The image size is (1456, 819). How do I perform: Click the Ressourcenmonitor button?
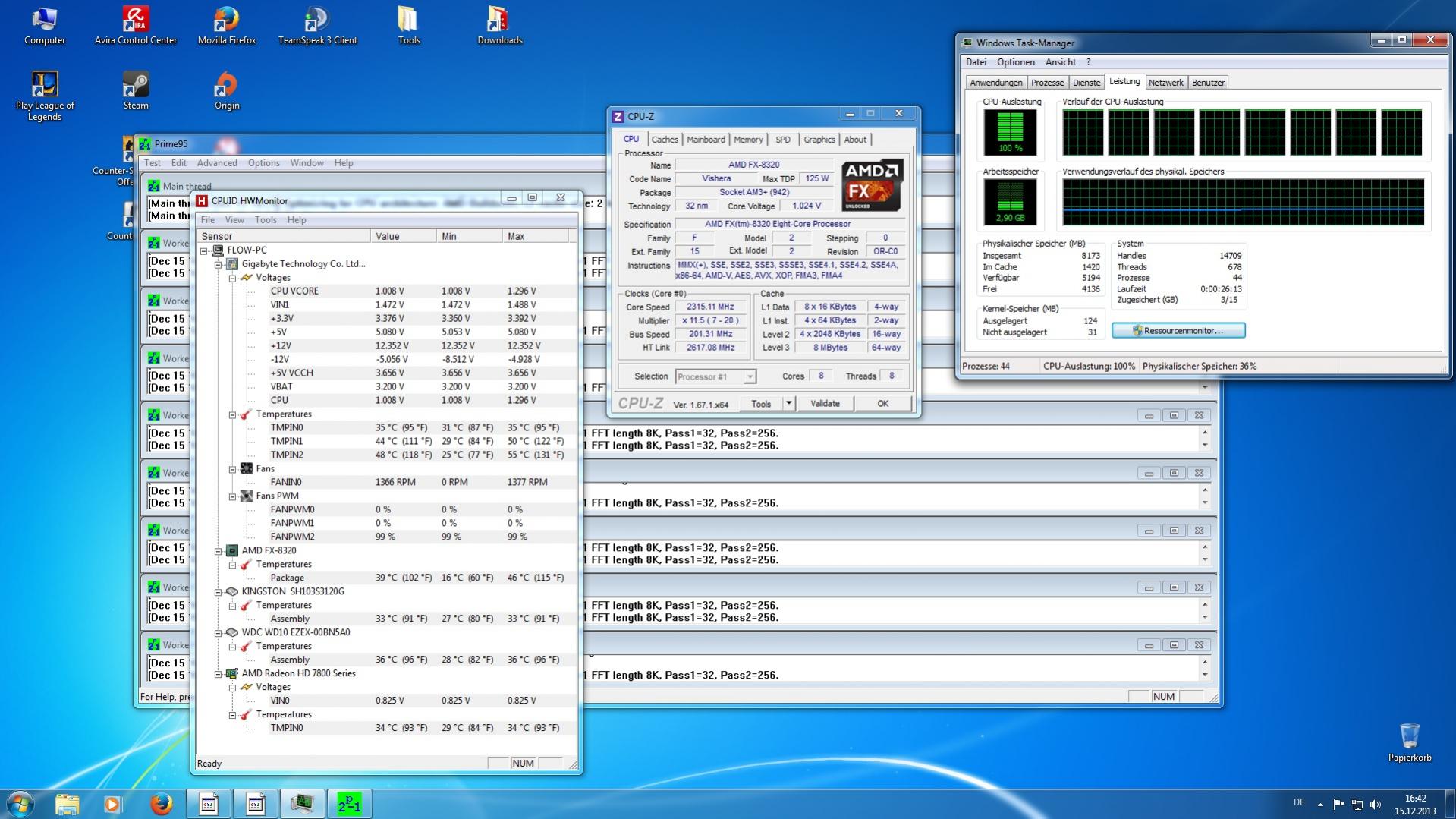click(1178, 331)
